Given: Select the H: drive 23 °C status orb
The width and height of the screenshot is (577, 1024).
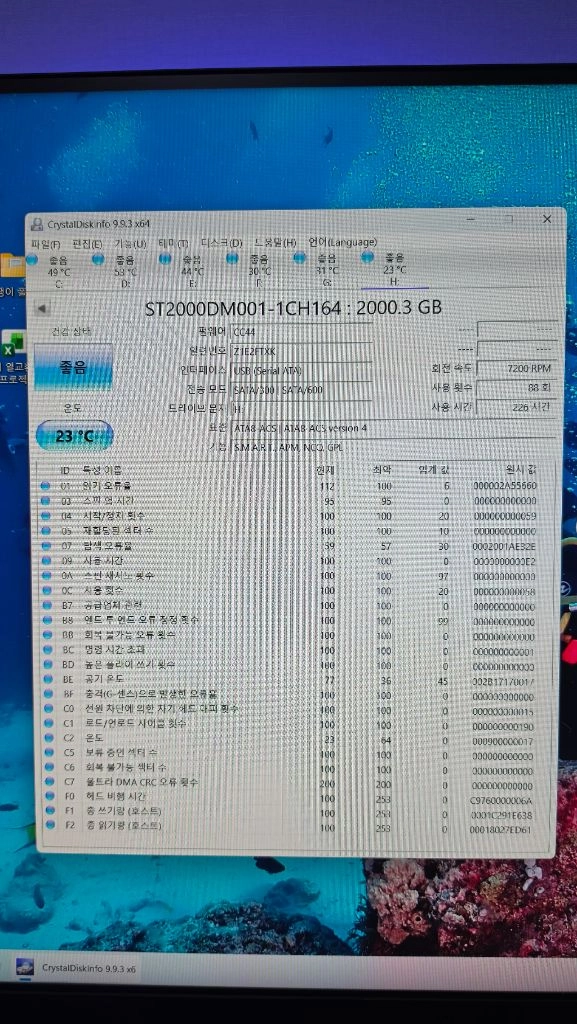Looking at the screenshot, I should pyautogui.click(x=368, y=257).
